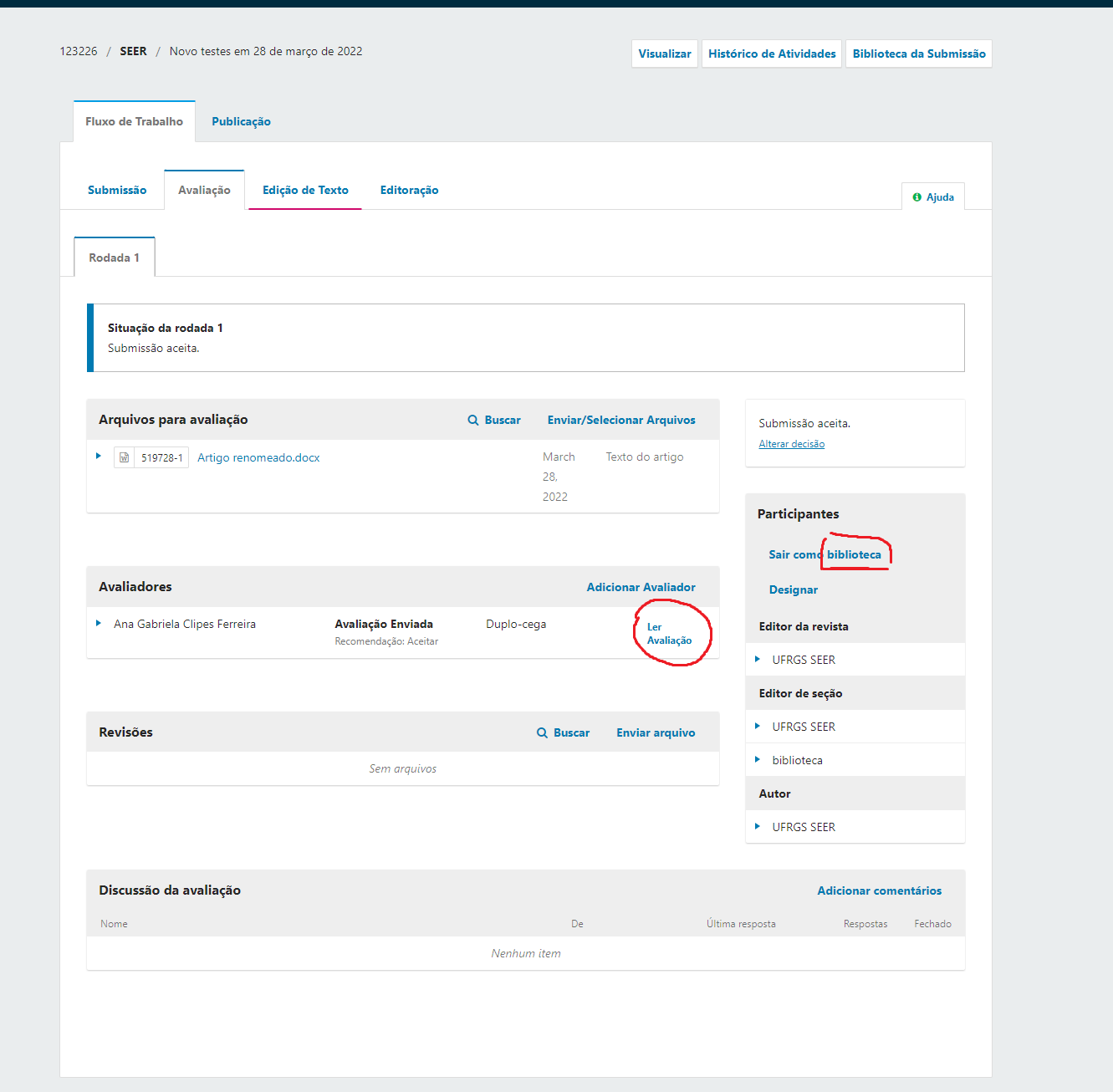The height and width of the screenshot is (1092, 1113).
Task: Click the Fechado column header
Action: pyautogui.click(x=932, y=924)
